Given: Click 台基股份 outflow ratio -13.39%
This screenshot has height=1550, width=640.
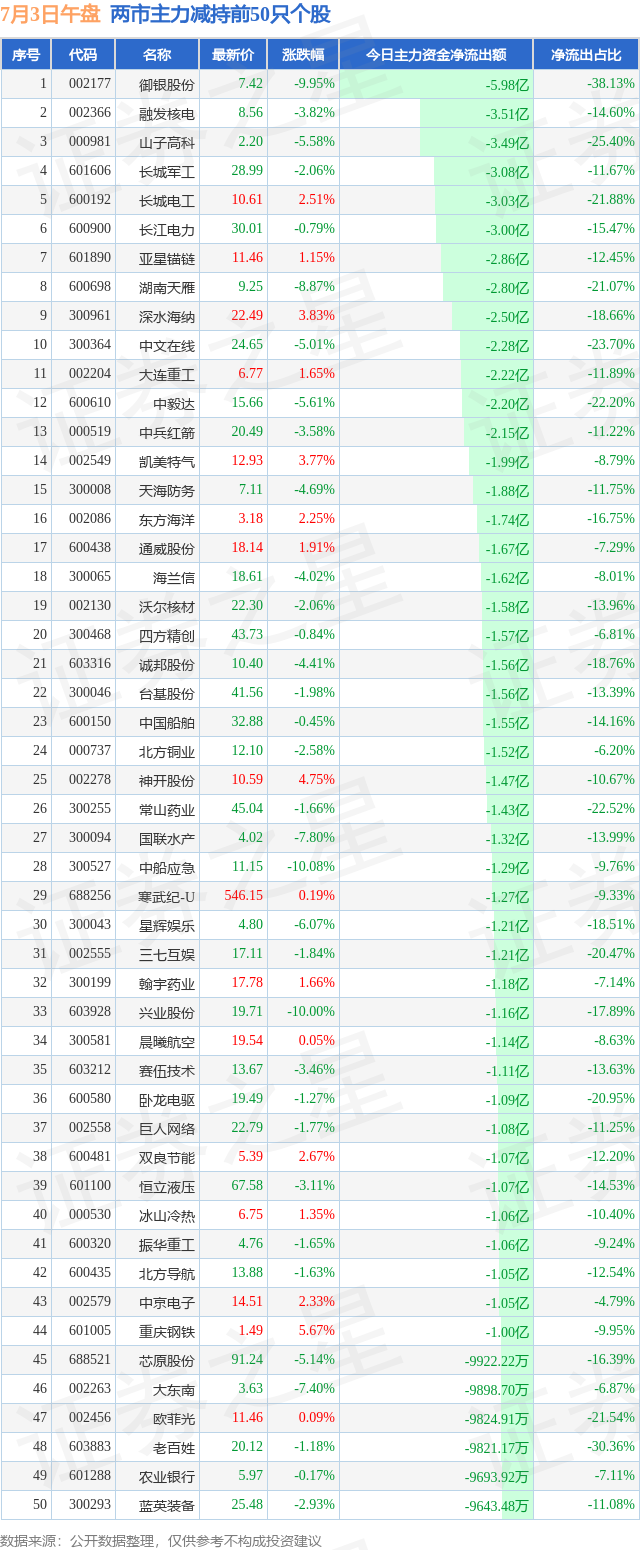Looking at the screenshot, I should [x=611, y=693].
